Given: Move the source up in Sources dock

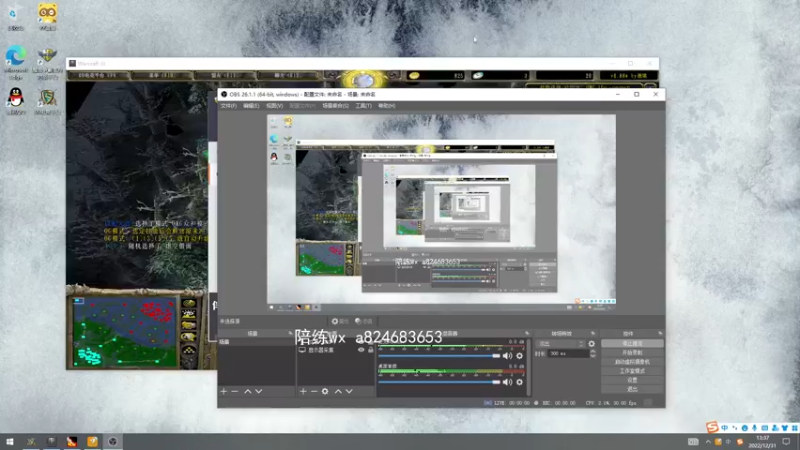Looking at the screenshot, I should 338,391.
